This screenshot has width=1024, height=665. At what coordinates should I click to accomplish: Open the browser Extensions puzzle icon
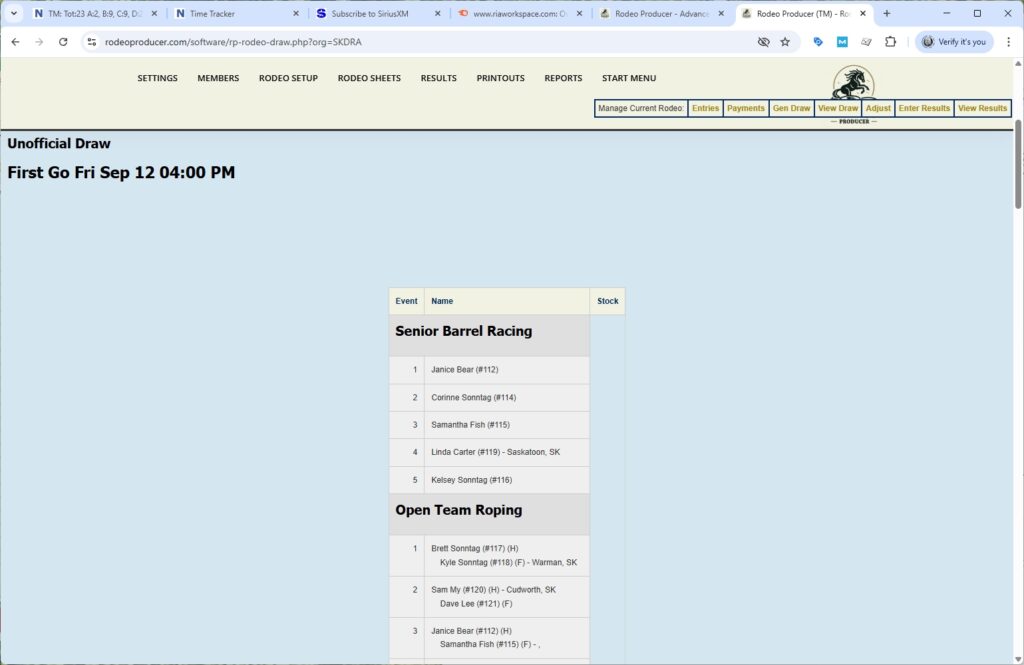pyautogui.click(x=891, y=42)
